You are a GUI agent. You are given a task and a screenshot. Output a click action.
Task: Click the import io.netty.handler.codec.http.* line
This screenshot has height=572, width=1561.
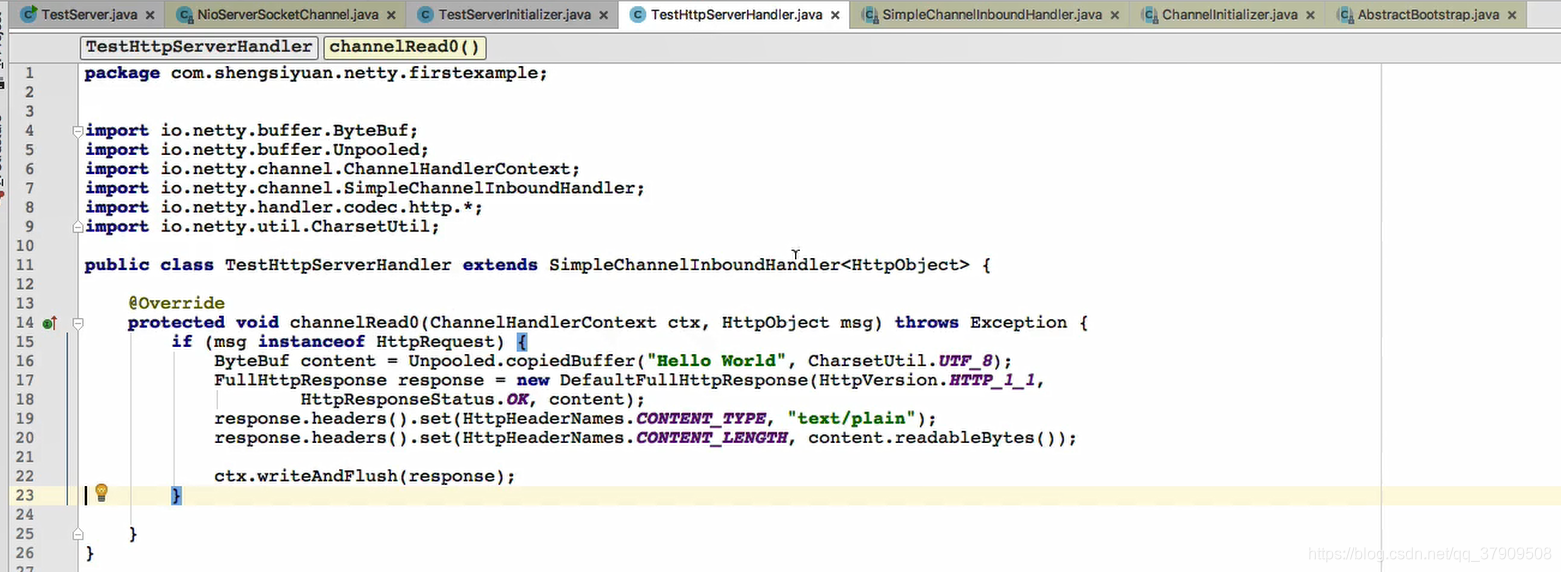[284, 208]
